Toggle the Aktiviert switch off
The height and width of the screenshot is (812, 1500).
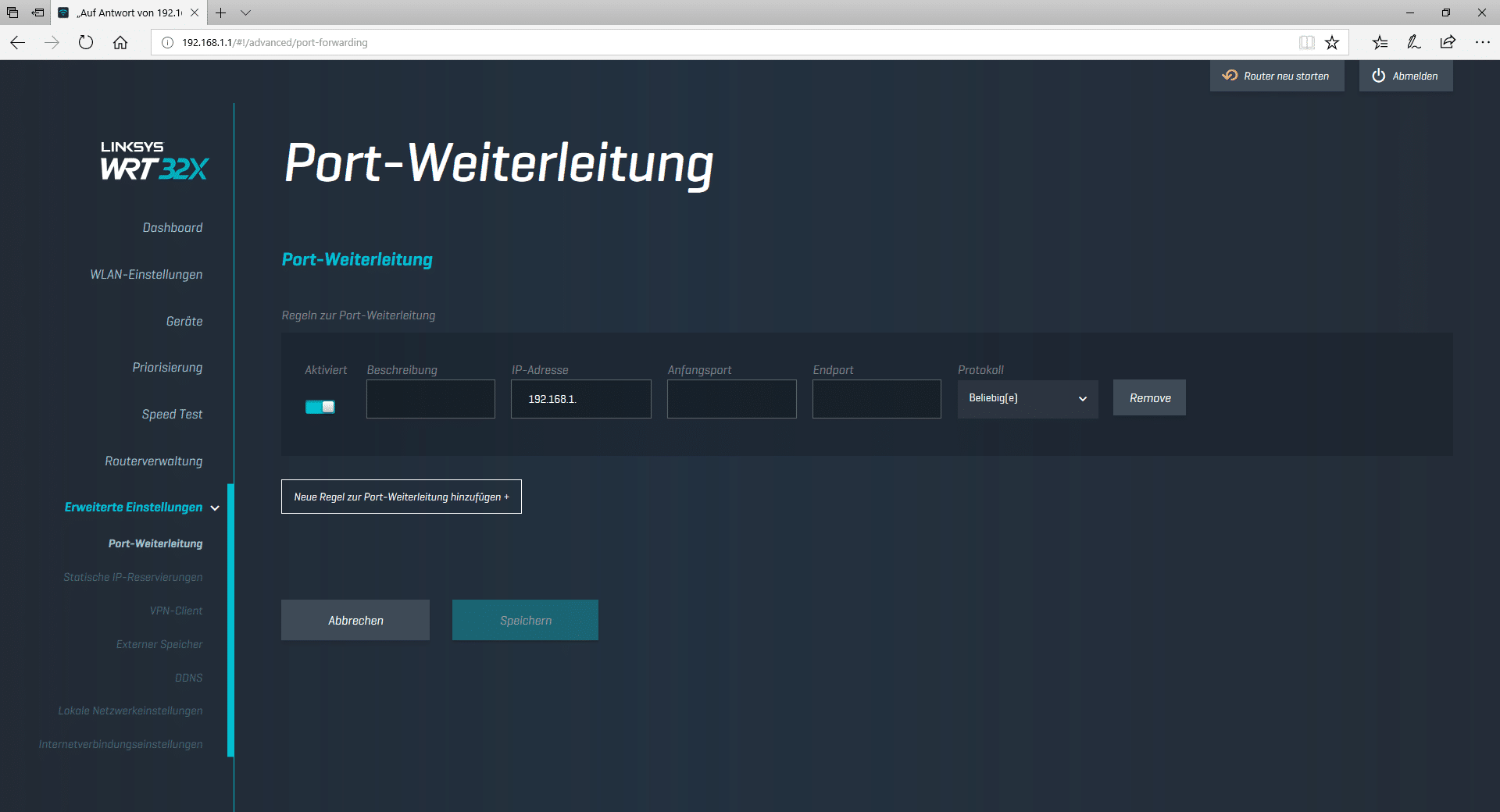(320, 407)
